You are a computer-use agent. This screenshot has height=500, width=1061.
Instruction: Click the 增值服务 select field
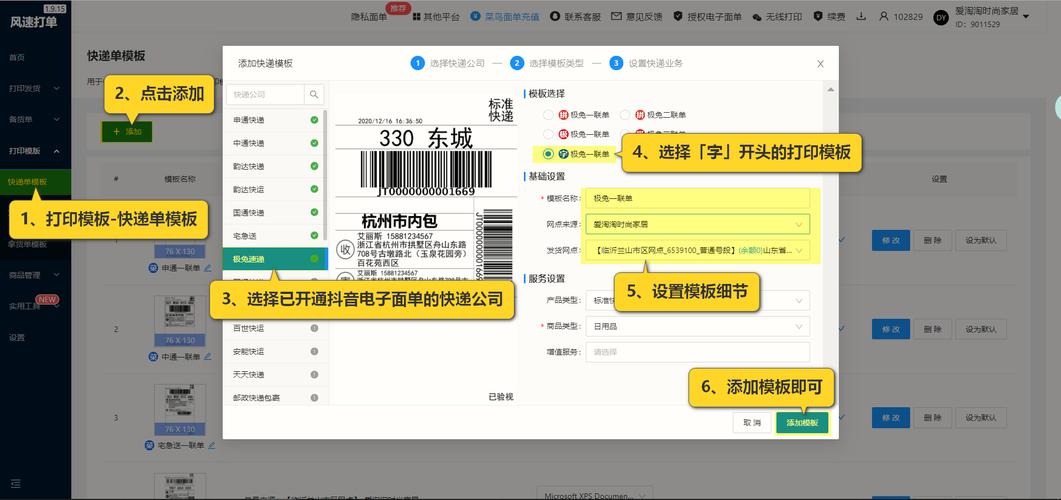[x=698, y=352]
